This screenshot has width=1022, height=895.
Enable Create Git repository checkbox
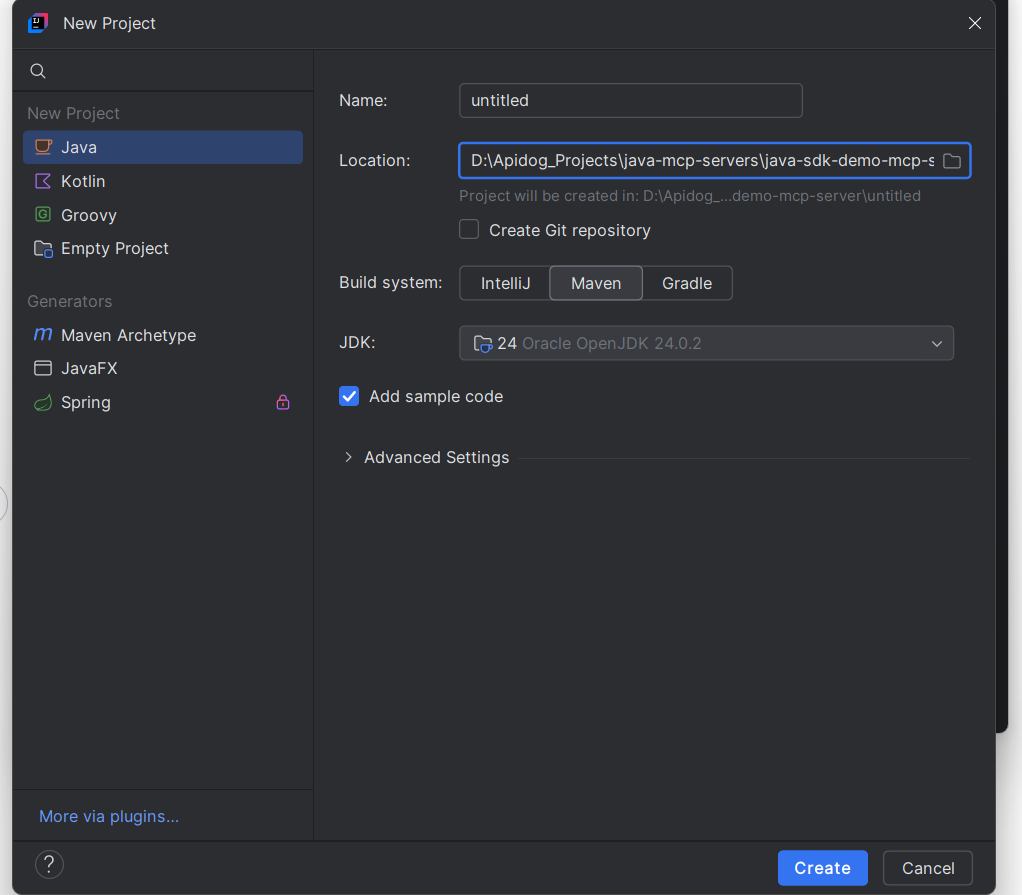(469, 229)
